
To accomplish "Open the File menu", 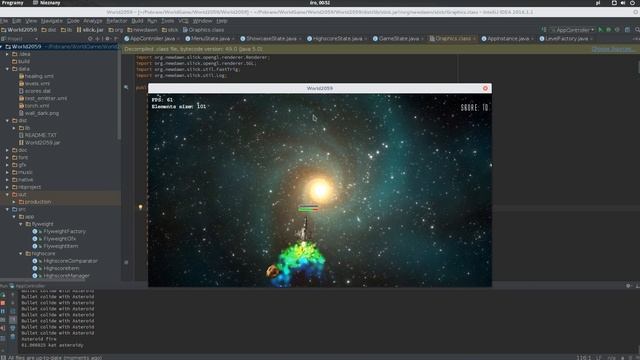I will pyautogui.click(x=4, y=21).
